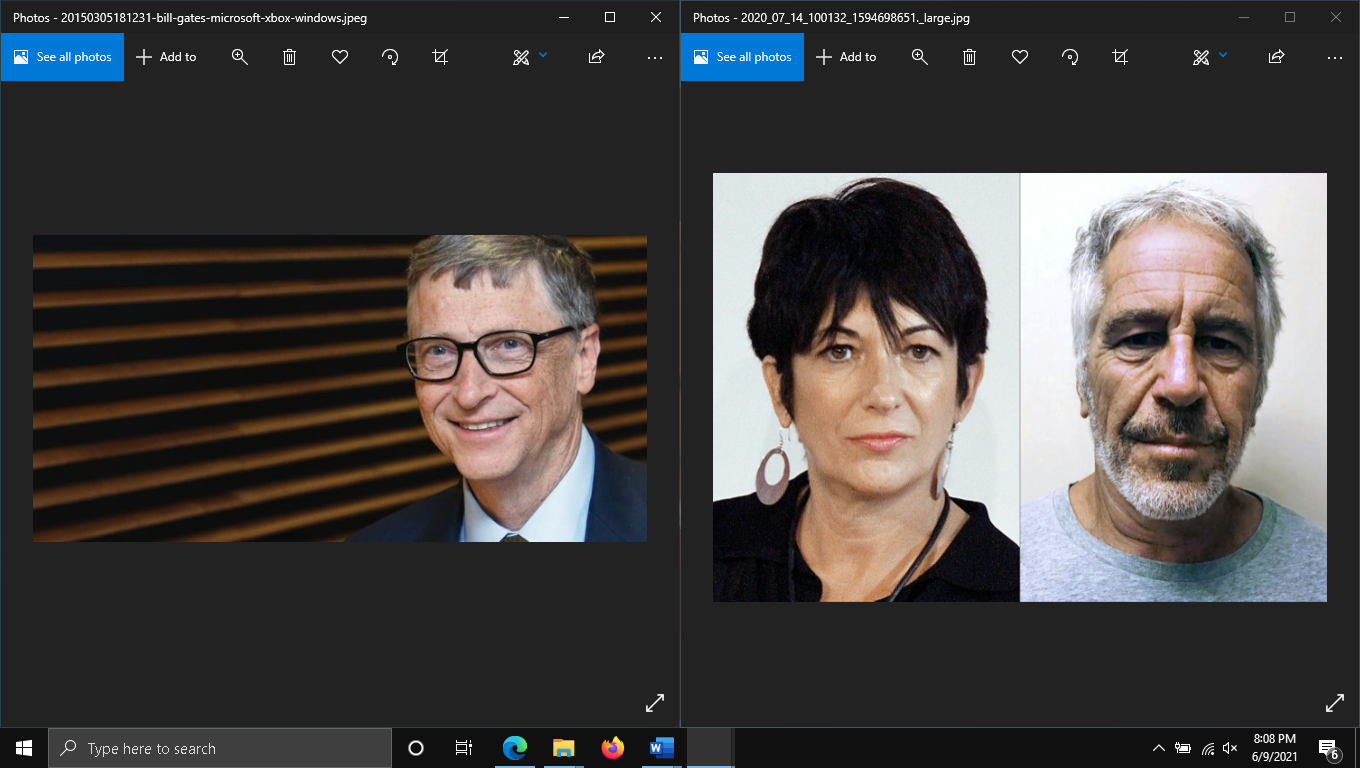This screenshot has width=1360, height=768.
Task: Zoom the photo in the right window
Action: pyautogui.click(x=920, y=57)
